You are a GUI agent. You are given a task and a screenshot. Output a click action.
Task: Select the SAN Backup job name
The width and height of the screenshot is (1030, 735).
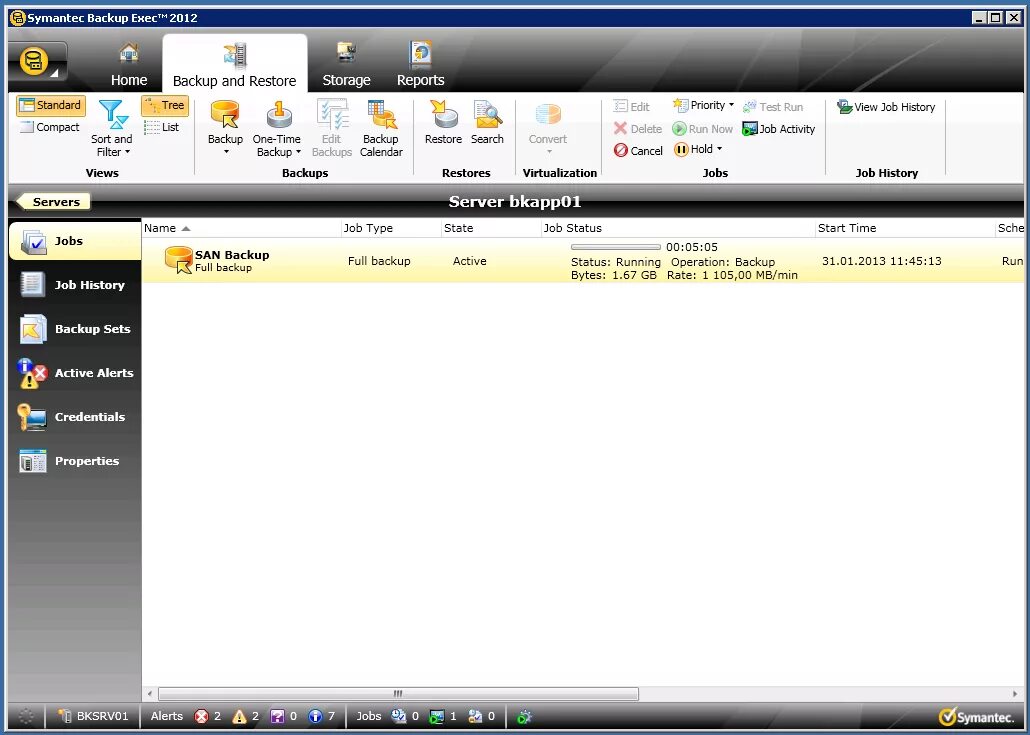click(x=232, y=255)
